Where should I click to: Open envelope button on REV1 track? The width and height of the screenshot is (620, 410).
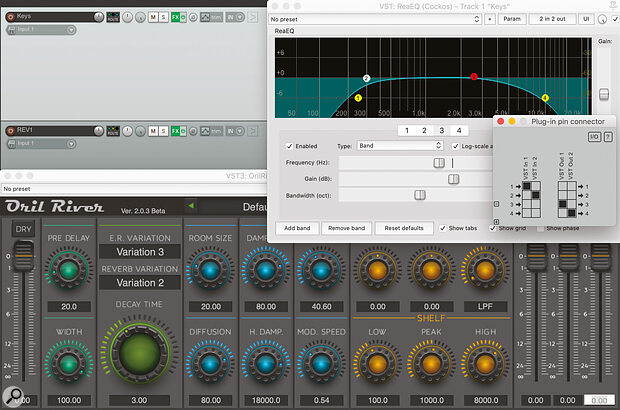(205, 131)
